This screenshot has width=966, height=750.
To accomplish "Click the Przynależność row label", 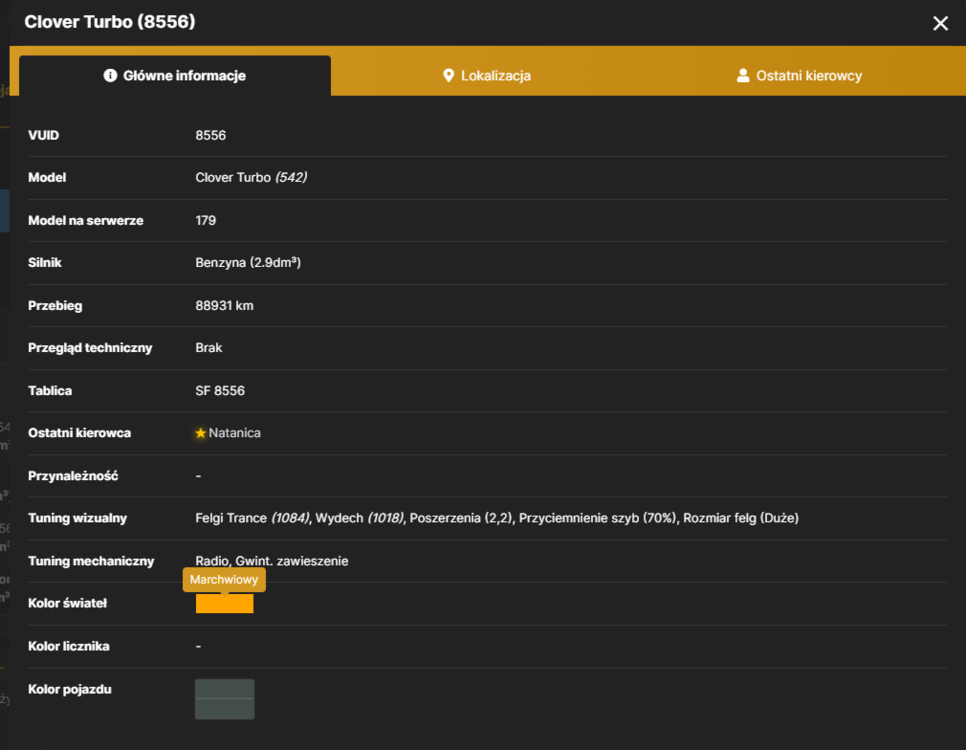I will point(73,476).
